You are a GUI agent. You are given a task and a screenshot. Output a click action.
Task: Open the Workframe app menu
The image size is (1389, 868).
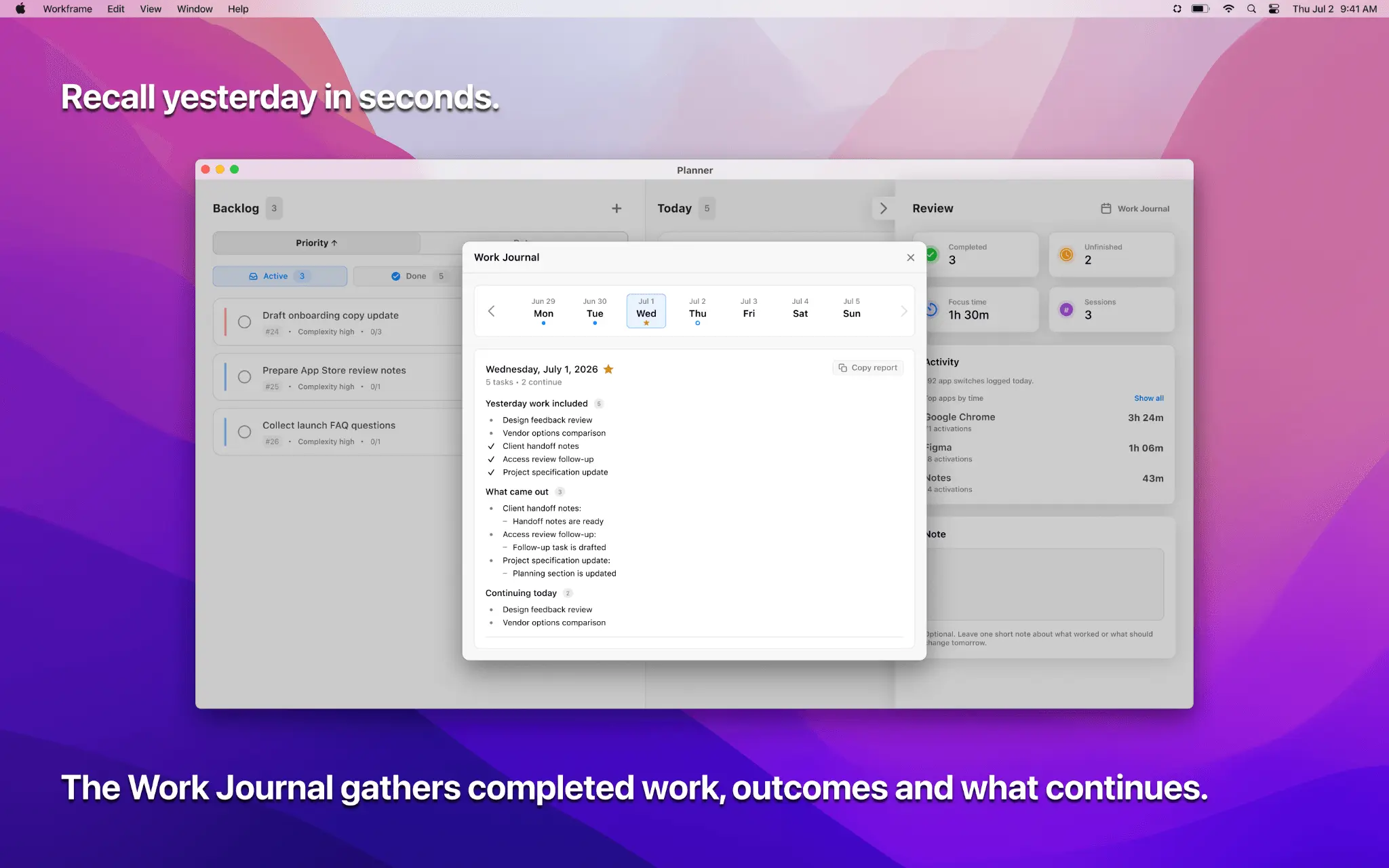coord(67,9)
